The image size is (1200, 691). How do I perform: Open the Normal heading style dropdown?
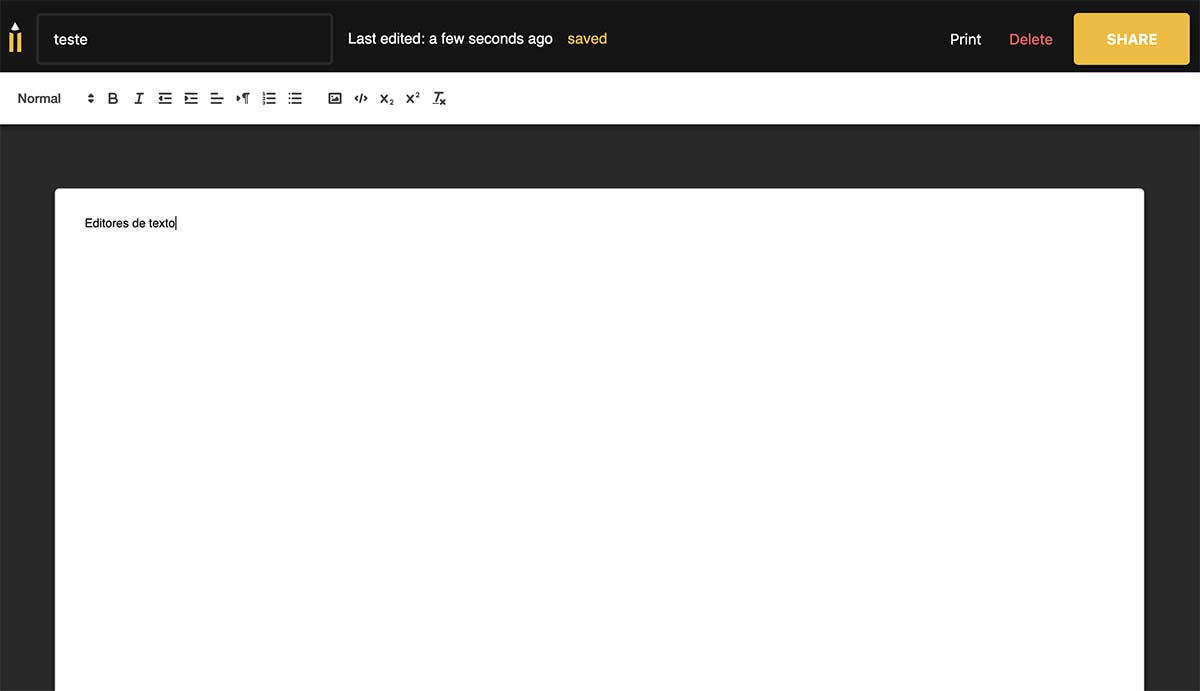click(x=55, y=99)
